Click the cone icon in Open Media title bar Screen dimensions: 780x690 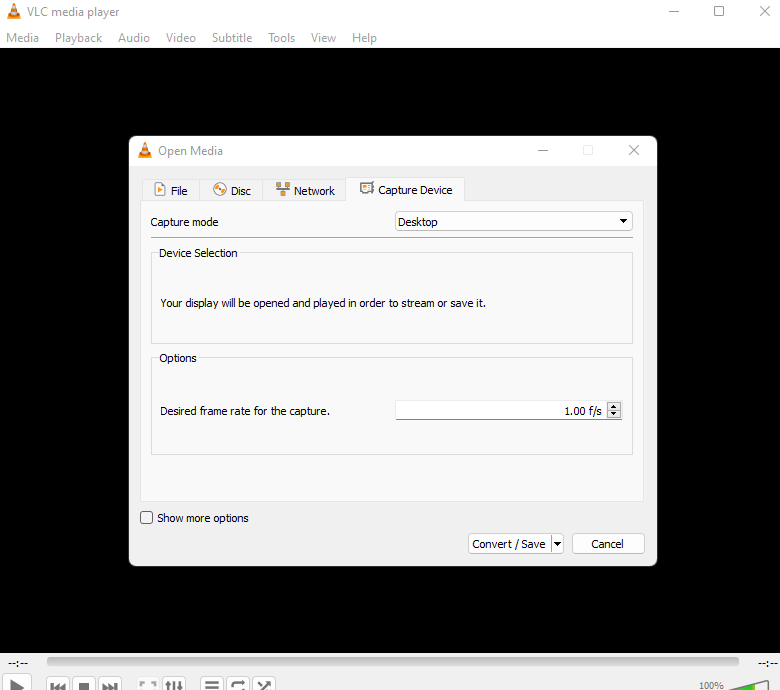click(x=145, y=150)
